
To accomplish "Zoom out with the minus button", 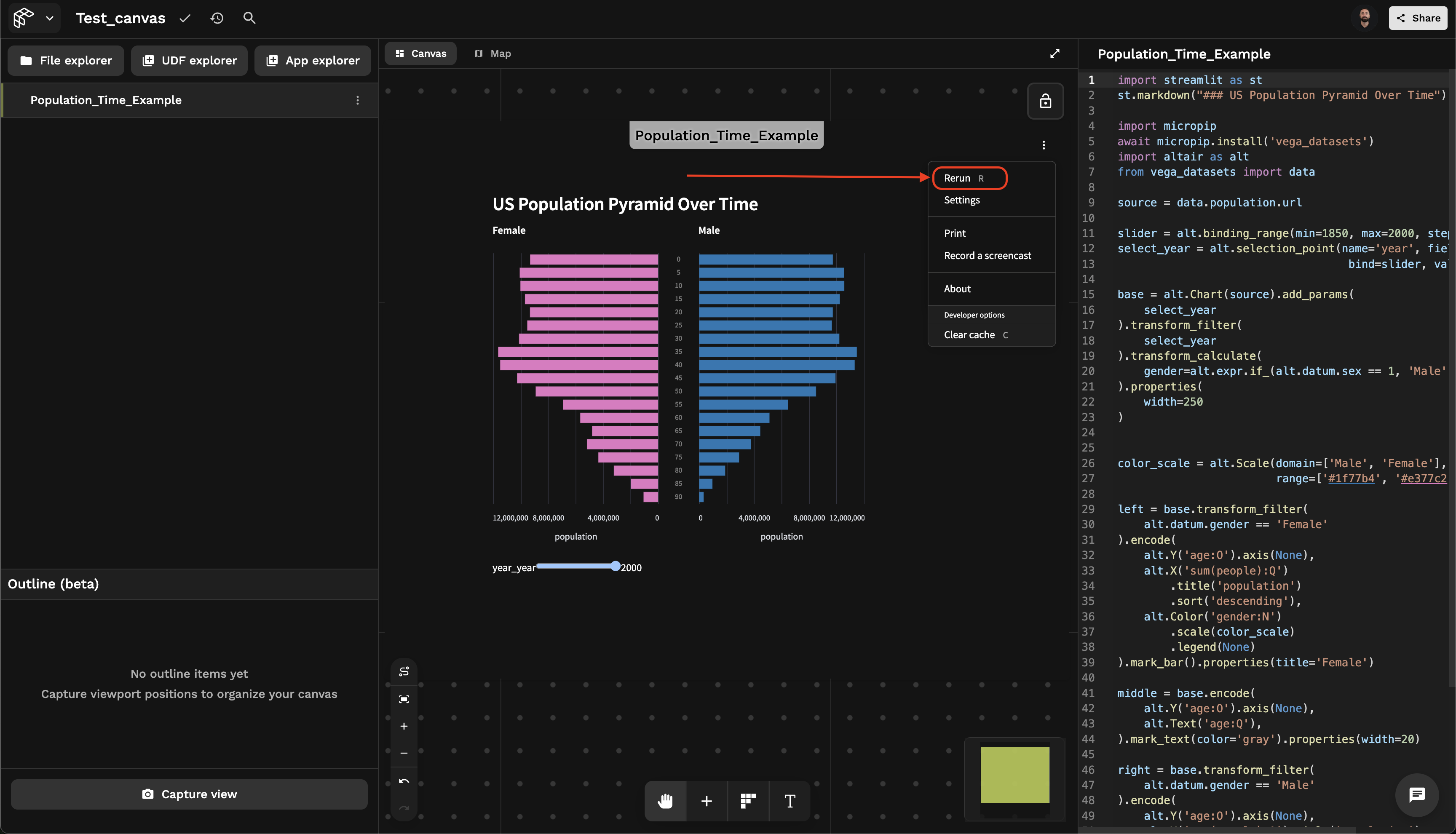I will [x=404, y=753].
